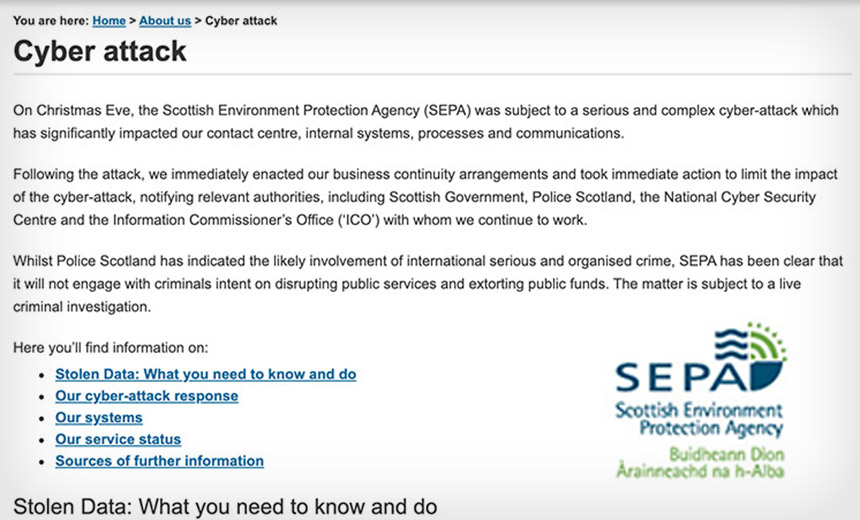This screenshot has height=520, width=860.
Task: Click the 'Cyber attack' breadcrumb text
Action: (241, 20)
